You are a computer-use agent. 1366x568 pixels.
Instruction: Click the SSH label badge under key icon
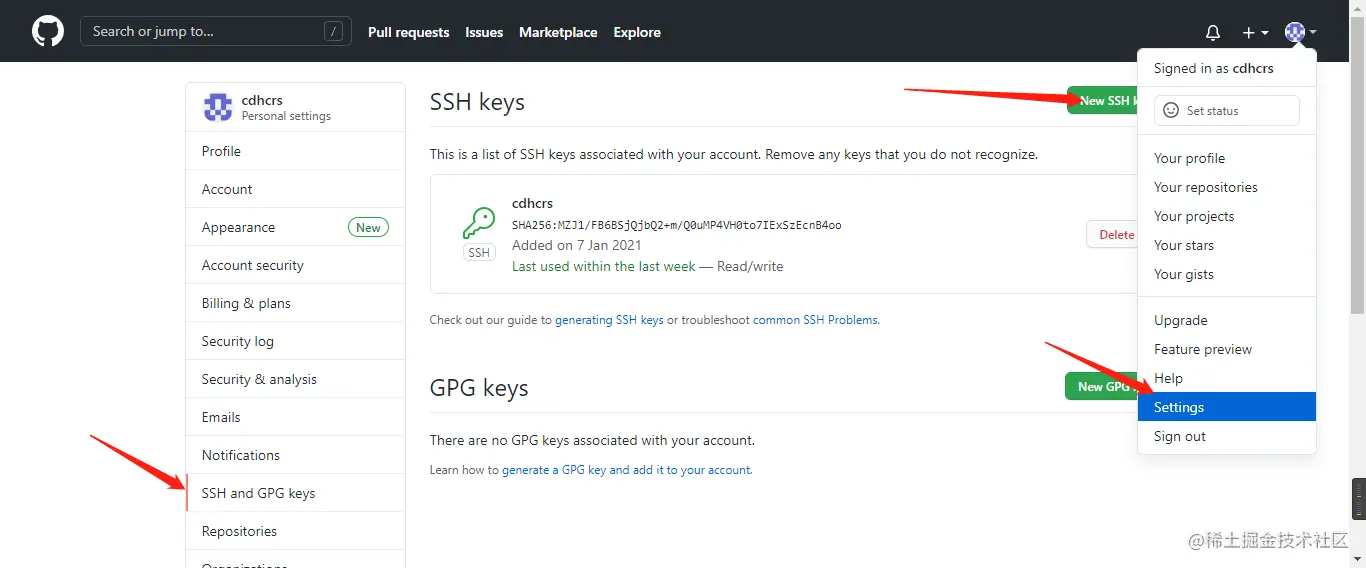[x=479, y=253]
